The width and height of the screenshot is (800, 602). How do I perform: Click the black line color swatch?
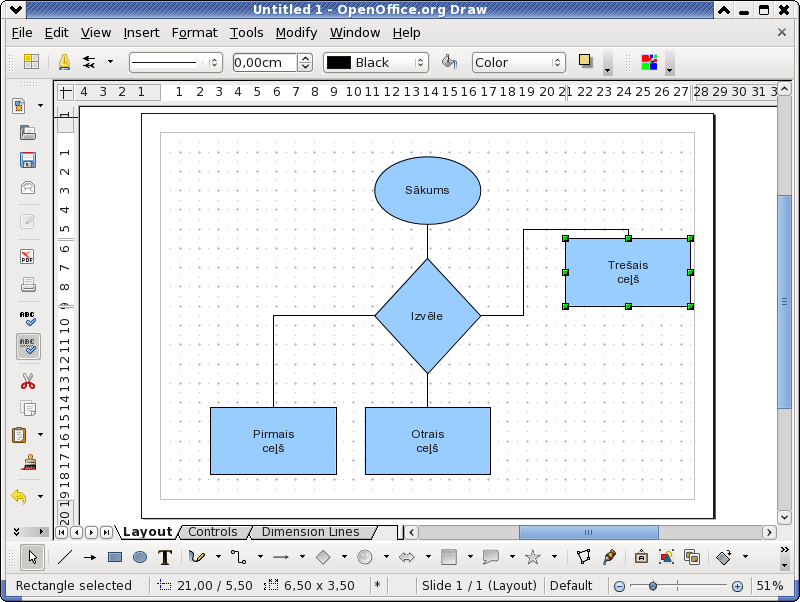coord(339,62)
